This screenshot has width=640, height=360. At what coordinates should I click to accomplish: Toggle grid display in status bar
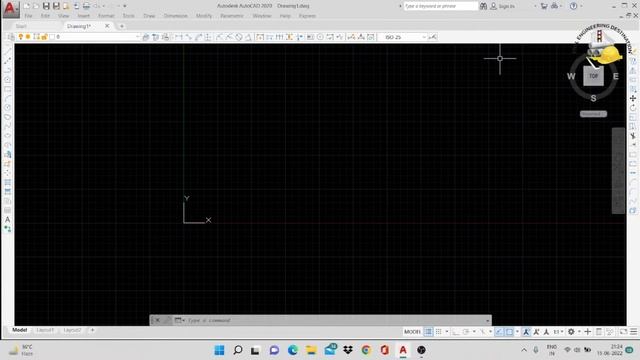point(428,332)
